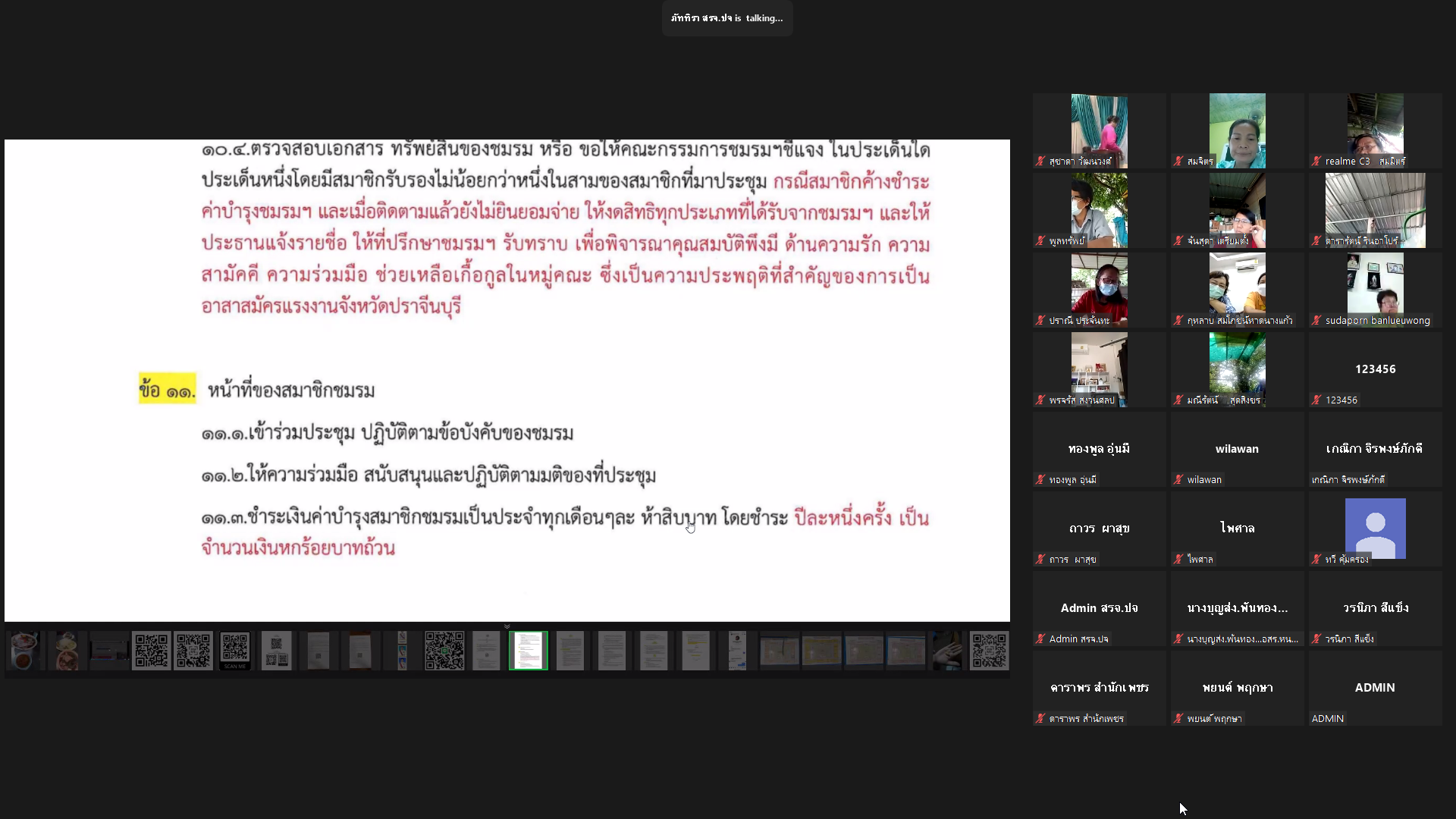
Task: Select the ADMIN participant tile
Action: 1375,687
